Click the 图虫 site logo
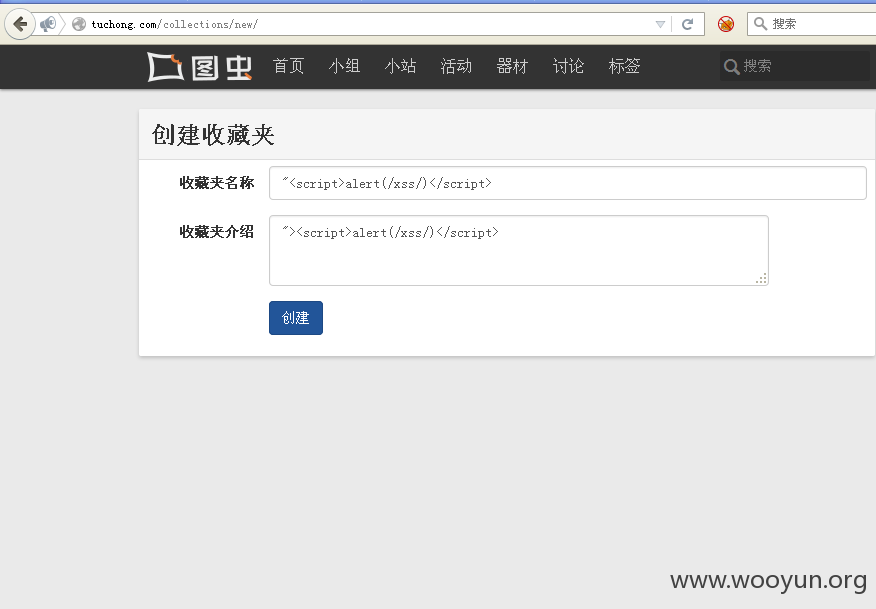The image size is (876, 609). coord(200,66)
